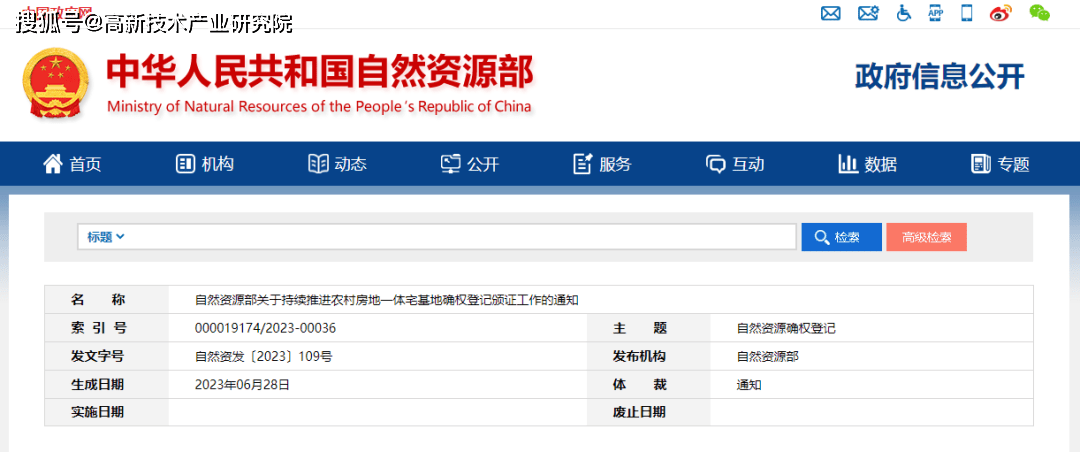Click the English ministry name text
This screenshot has height=452, width=1080.
tap(320, 106)
